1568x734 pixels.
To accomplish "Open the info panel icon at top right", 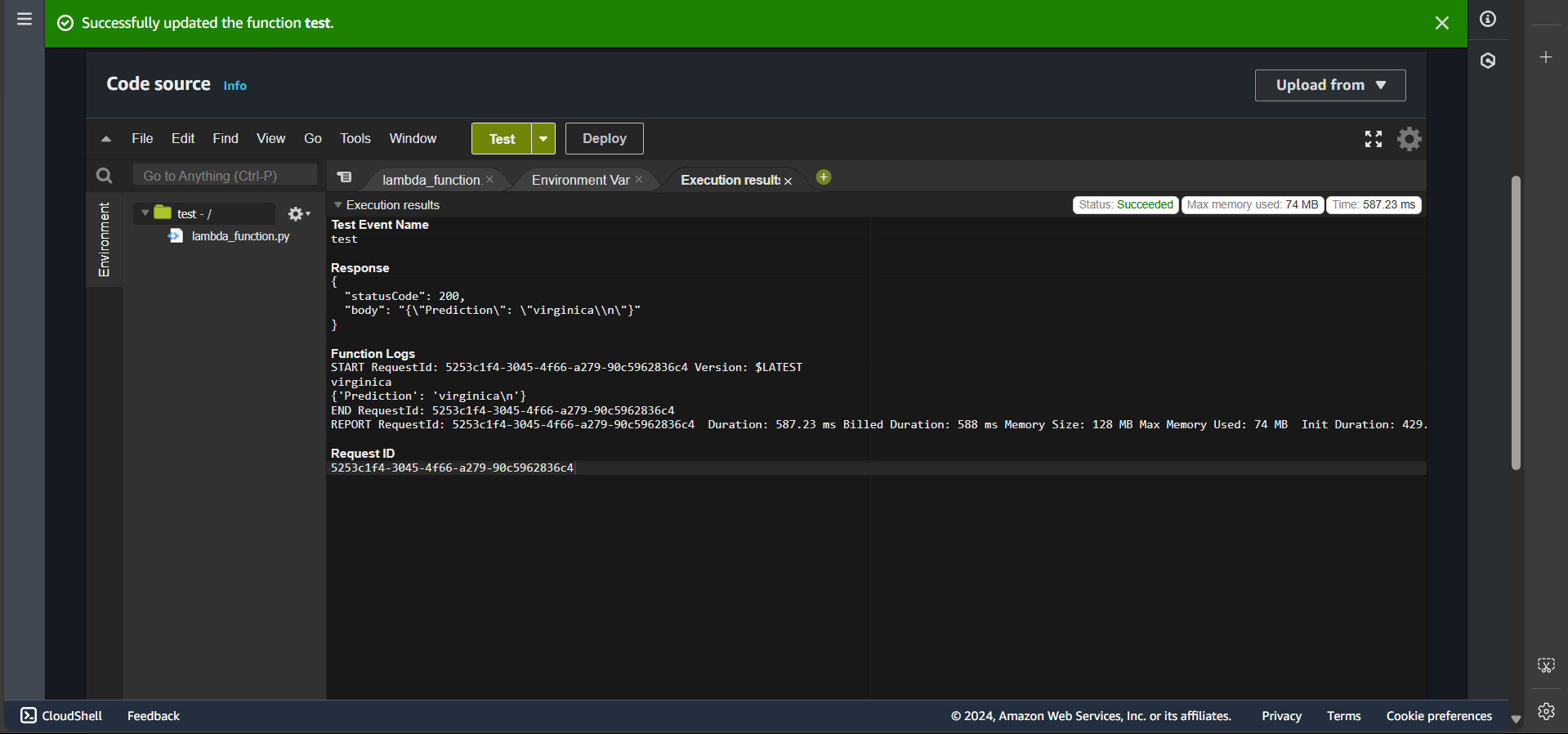I will pyautogui.click(x=1488, y=19).
